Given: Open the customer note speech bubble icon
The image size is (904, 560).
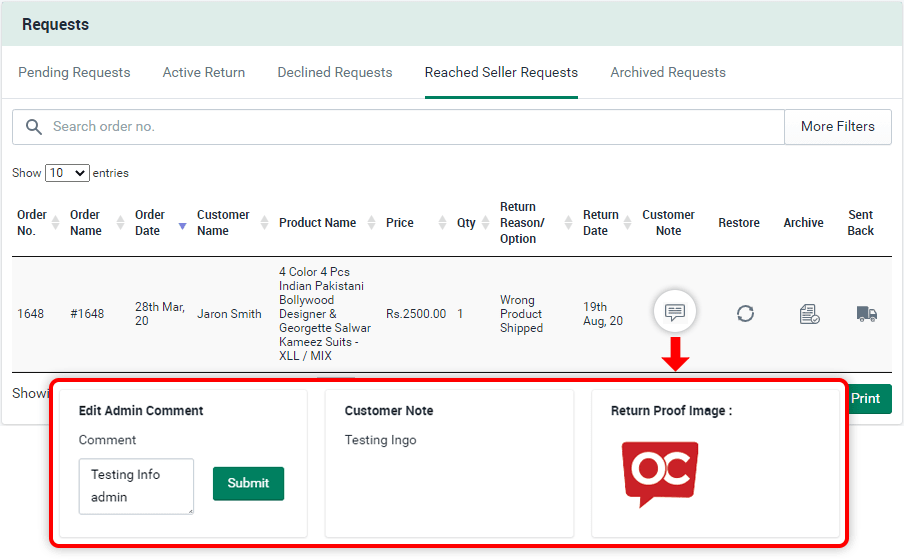Looking at the screenshot, I should click(675, 313).
